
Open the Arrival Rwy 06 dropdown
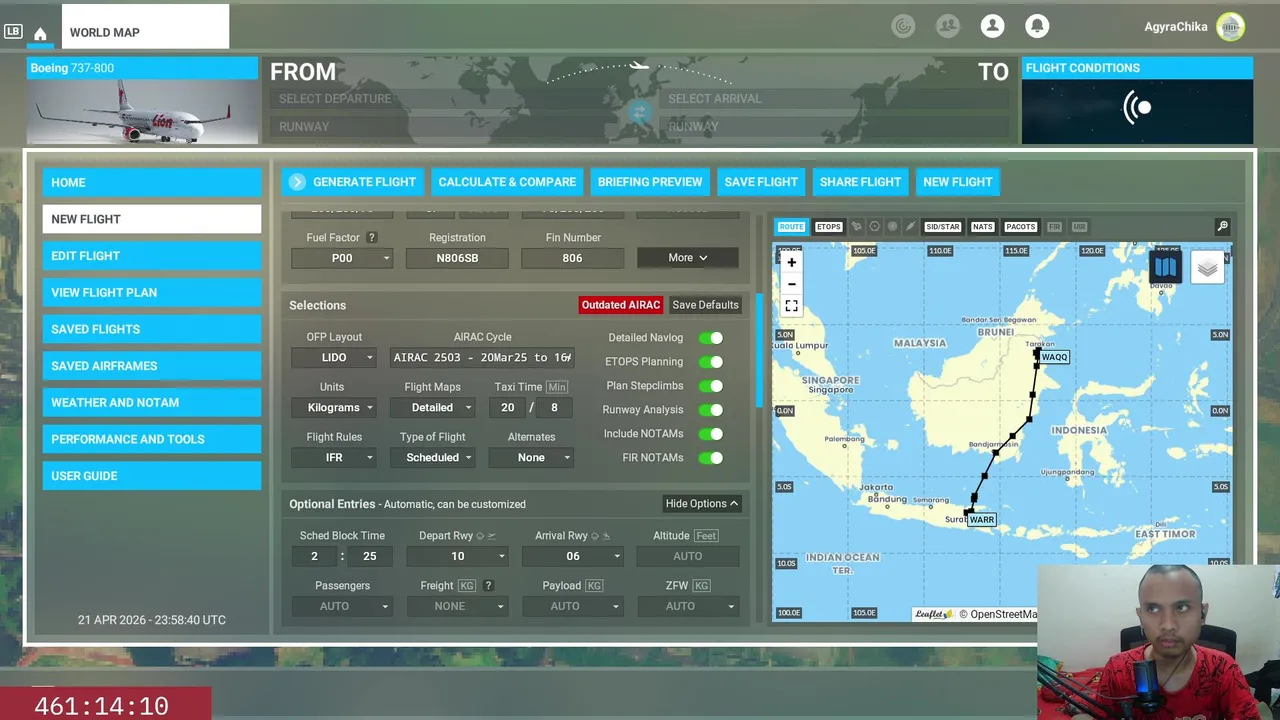point(572,556)
